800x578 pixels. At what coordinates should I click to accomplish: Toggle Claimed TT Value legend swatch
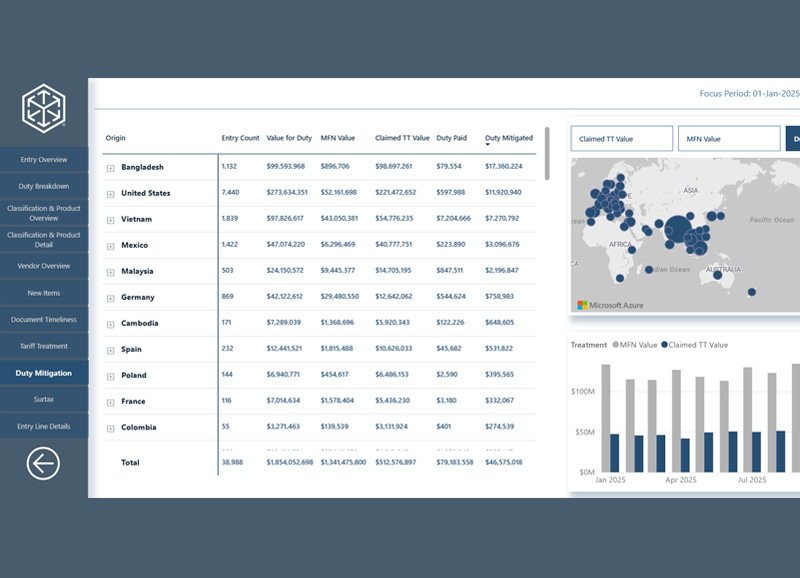click(x=664, y=345)
